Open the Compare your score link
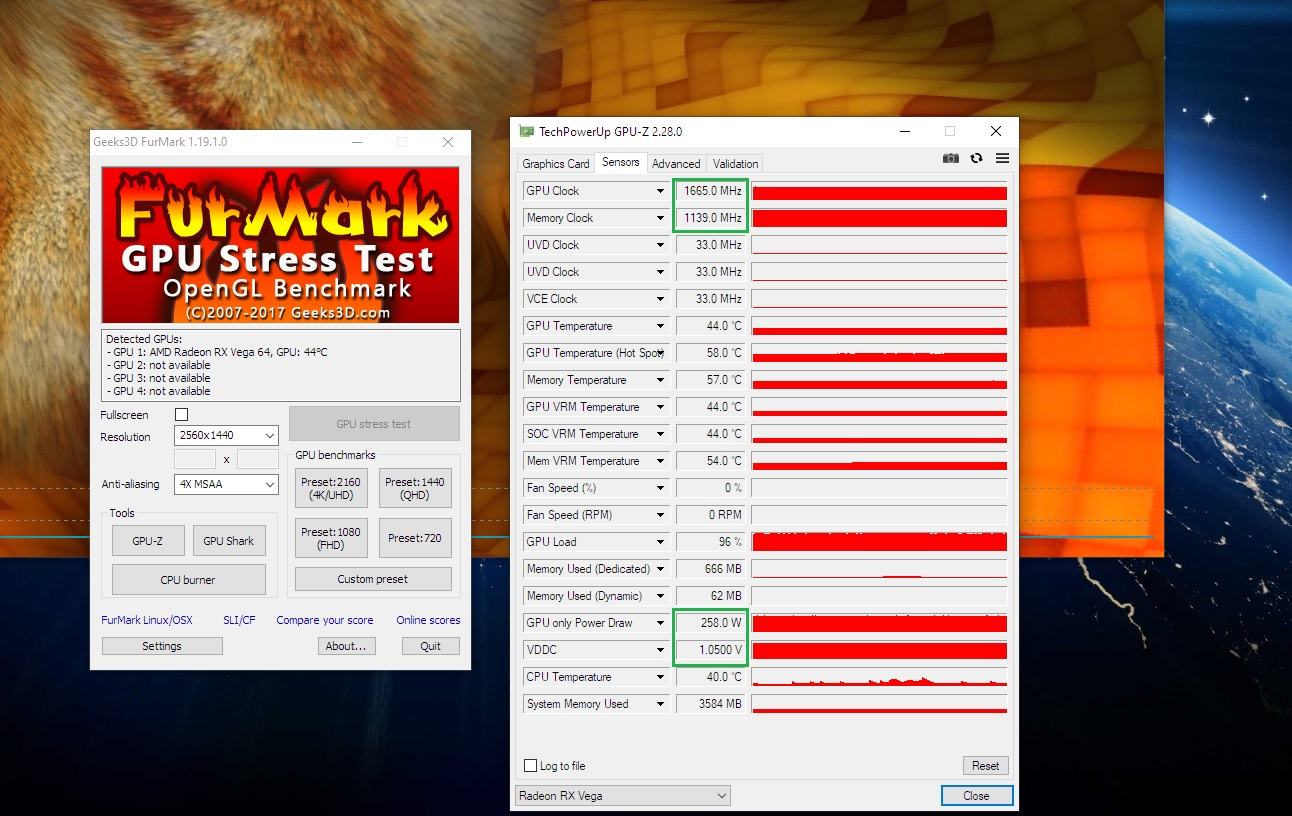This screenshot has height=816, width=1292. point(325,620)
